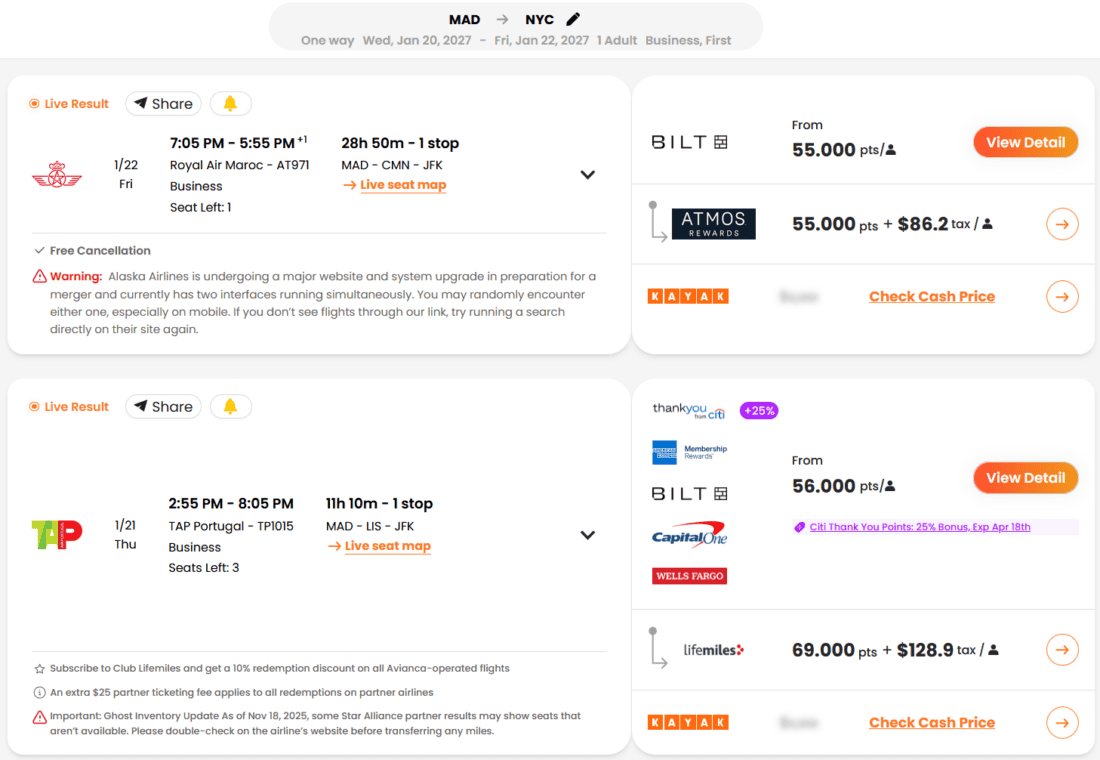1100x760 pixels.
Task: Toggle price alert bell for Royal Air Maroc flight
Action: (230, 104)
